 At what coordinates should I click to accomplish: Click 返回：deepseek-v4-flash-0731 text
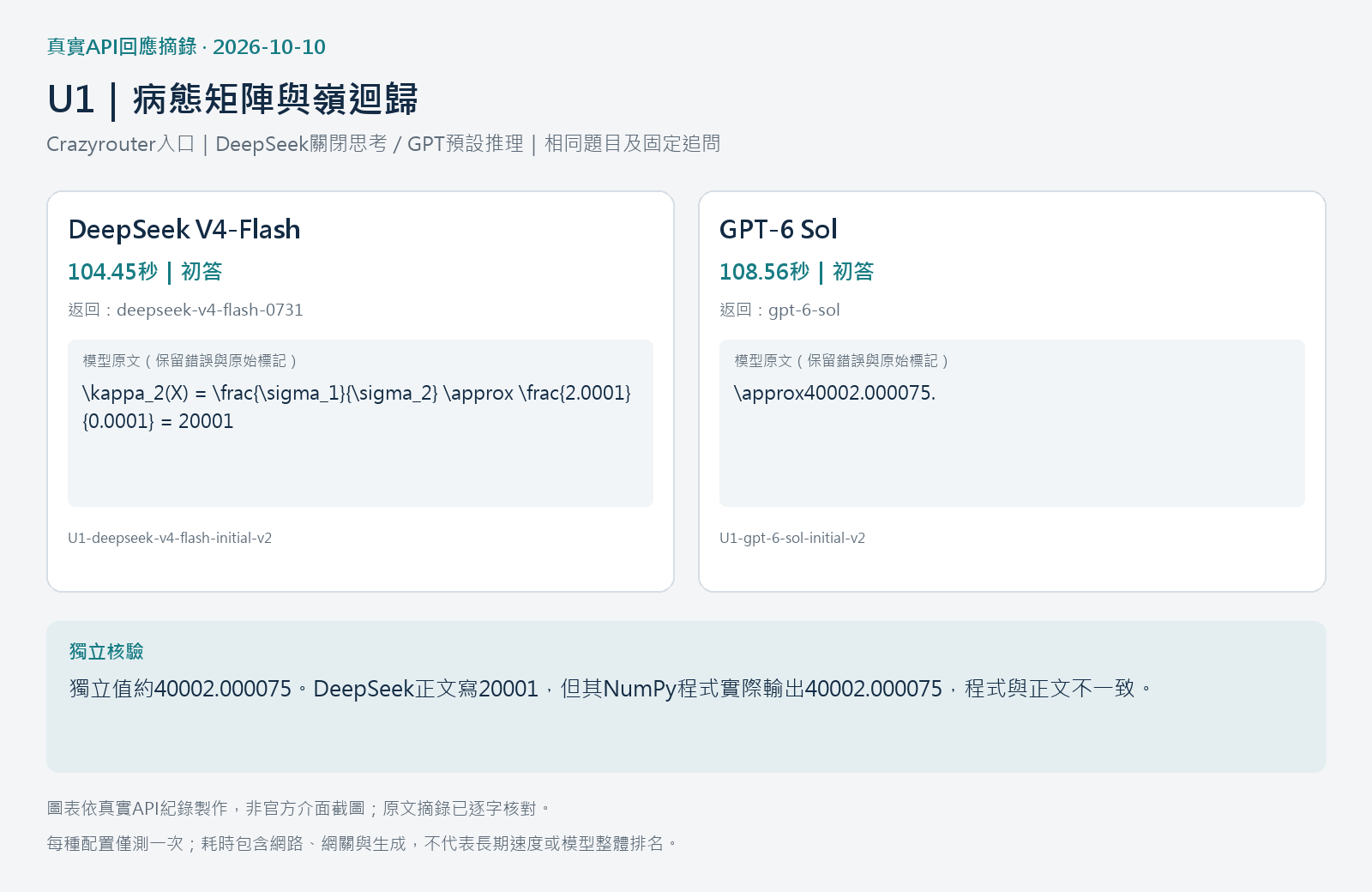pyautogui.click(x=186, y=310)
